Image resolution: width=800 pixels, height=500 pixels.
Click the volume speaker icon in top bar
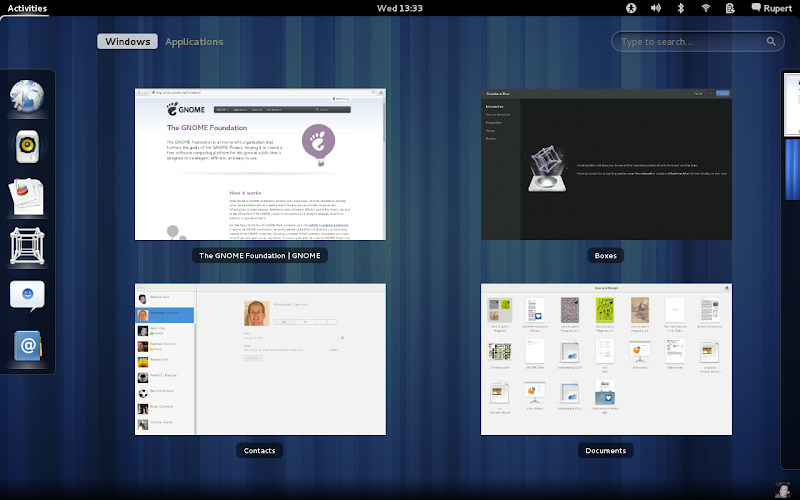click(x=656, y=8)
